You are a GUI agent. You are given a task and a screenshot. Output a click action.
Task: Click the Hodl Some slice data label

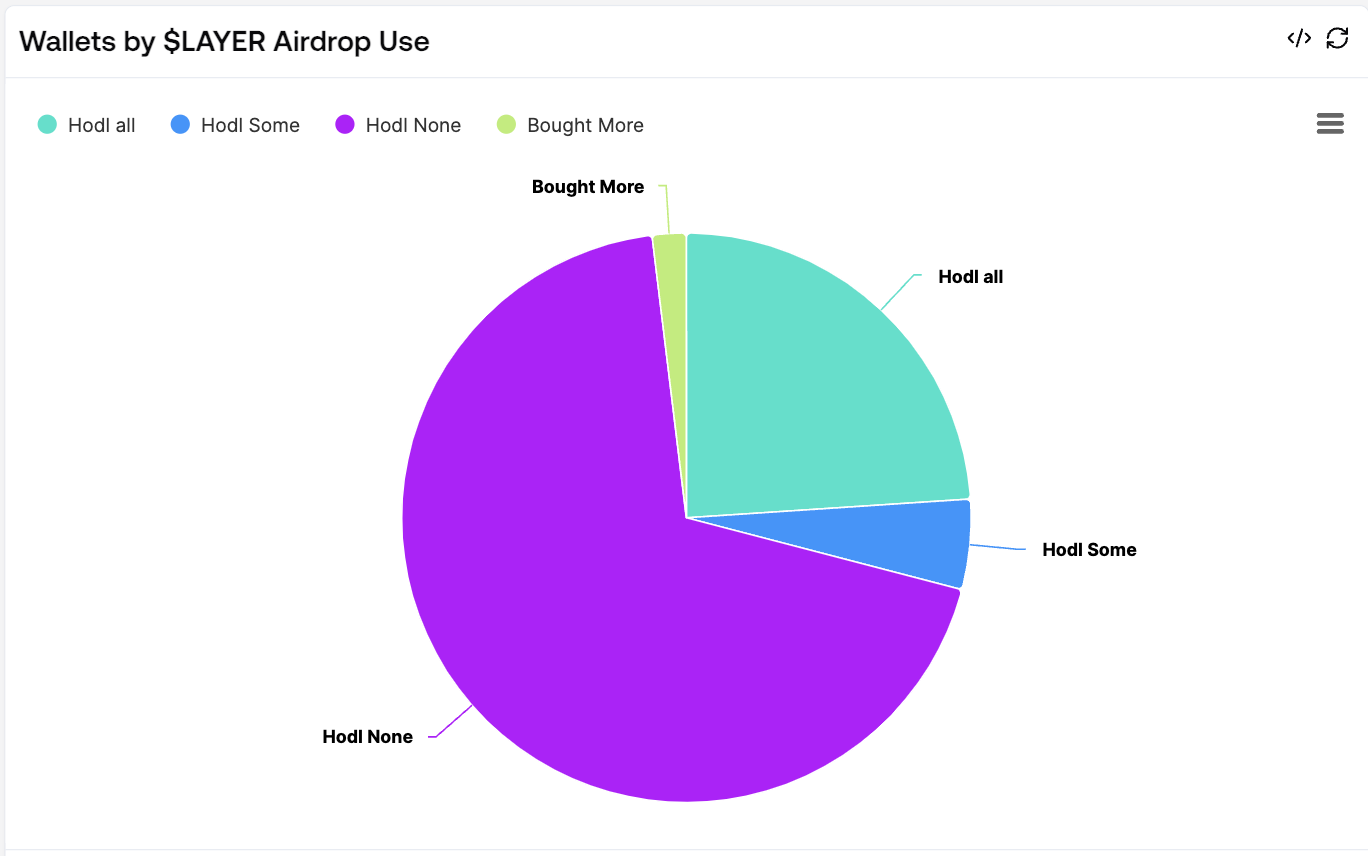click(1089, 550)
